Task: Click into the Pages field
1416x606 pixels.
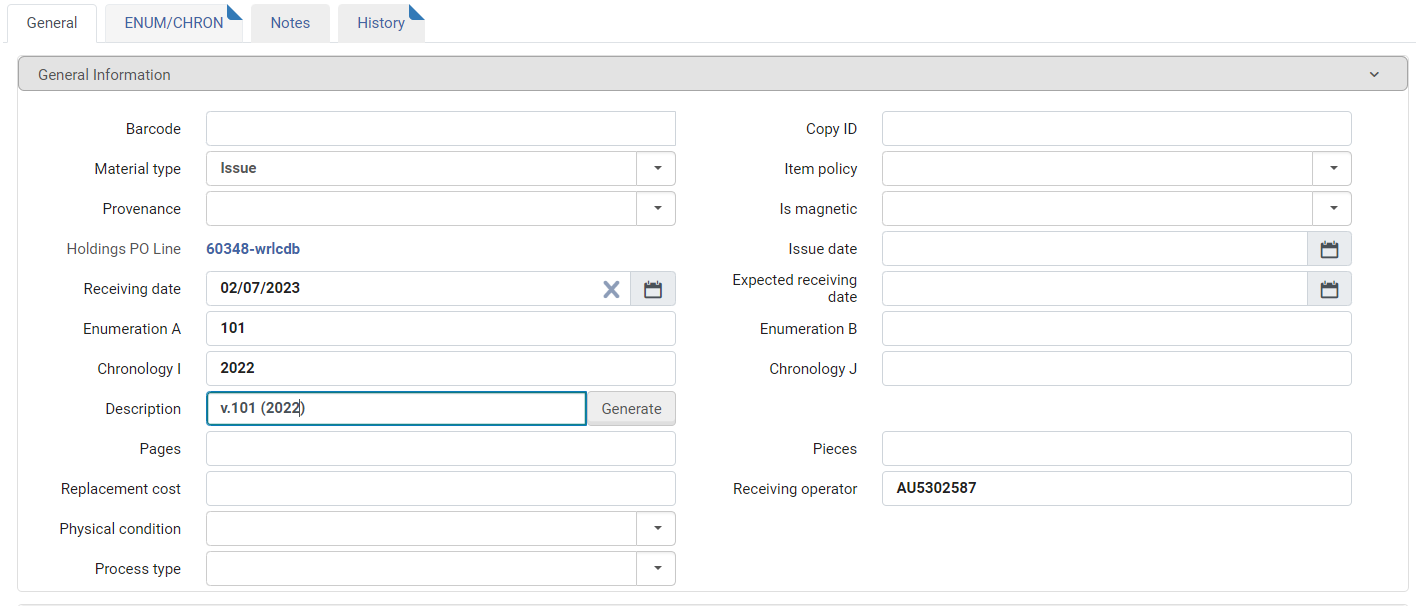Action: [x=441, y=449]
